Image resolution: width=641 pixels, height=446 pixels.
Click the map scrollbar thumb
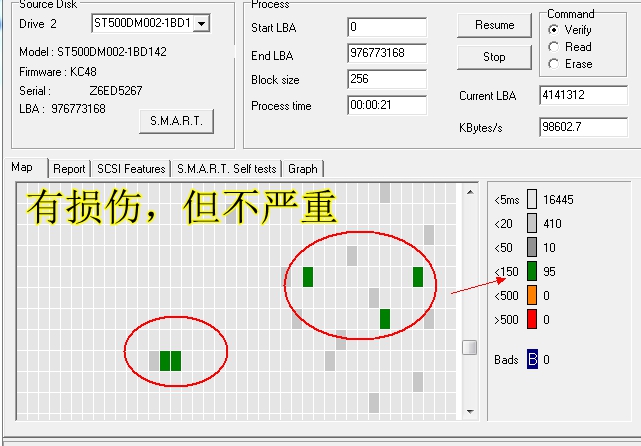(x=470, y=348)
